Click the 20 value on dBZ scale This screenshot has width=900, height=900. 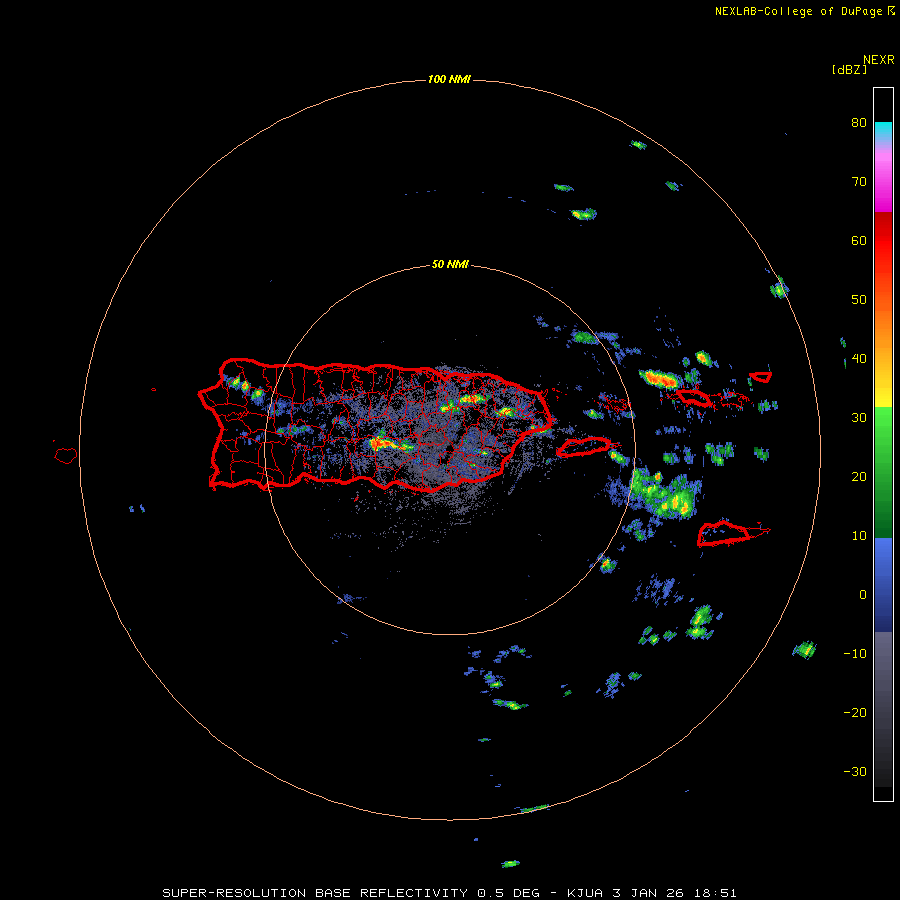point(859,477)
